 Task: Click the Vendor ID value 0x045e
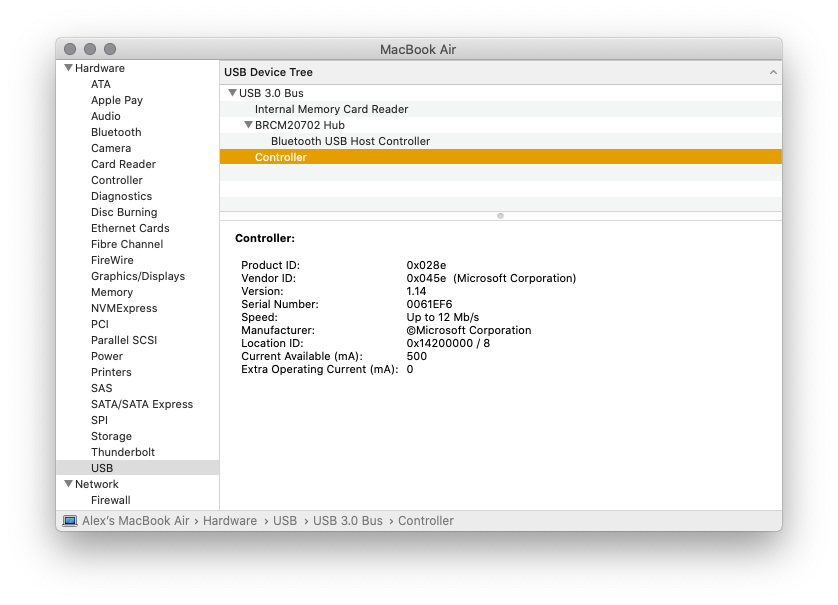[x=426, y=278]
